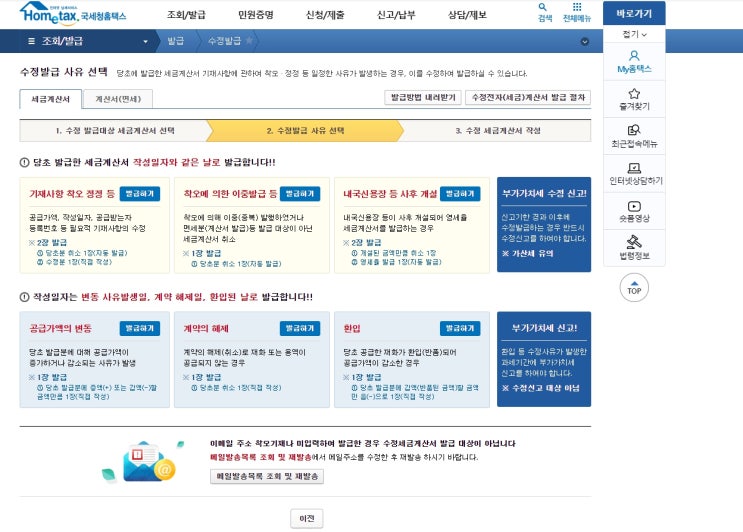Switch to 계산서(면세) tab

(118, 99)
